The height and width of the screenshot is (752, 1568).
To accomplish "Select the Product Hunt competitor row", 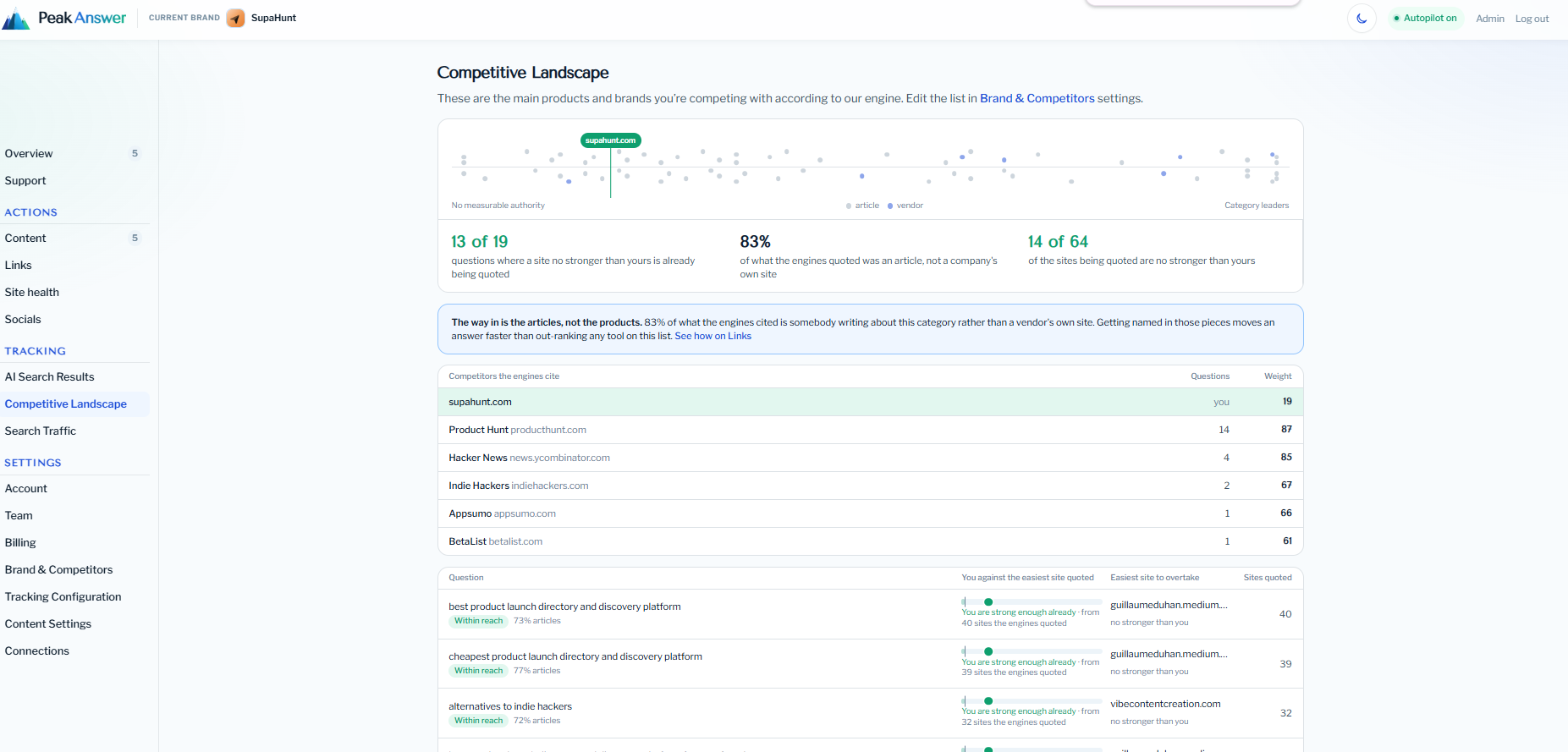I will 870,430.
